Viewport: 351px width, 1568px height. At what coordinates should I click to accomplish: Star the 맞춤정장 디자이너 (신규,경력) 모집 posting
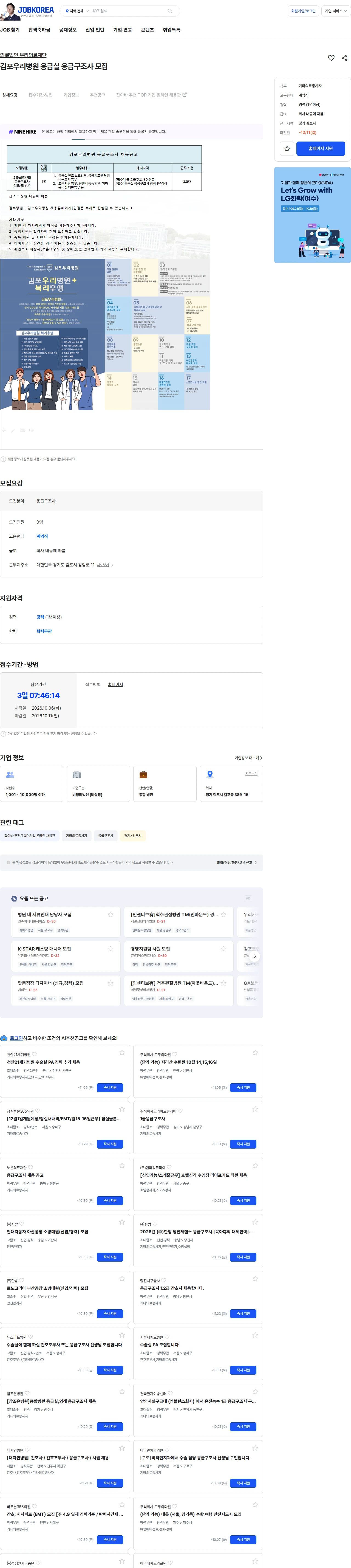tap(110, 983)
